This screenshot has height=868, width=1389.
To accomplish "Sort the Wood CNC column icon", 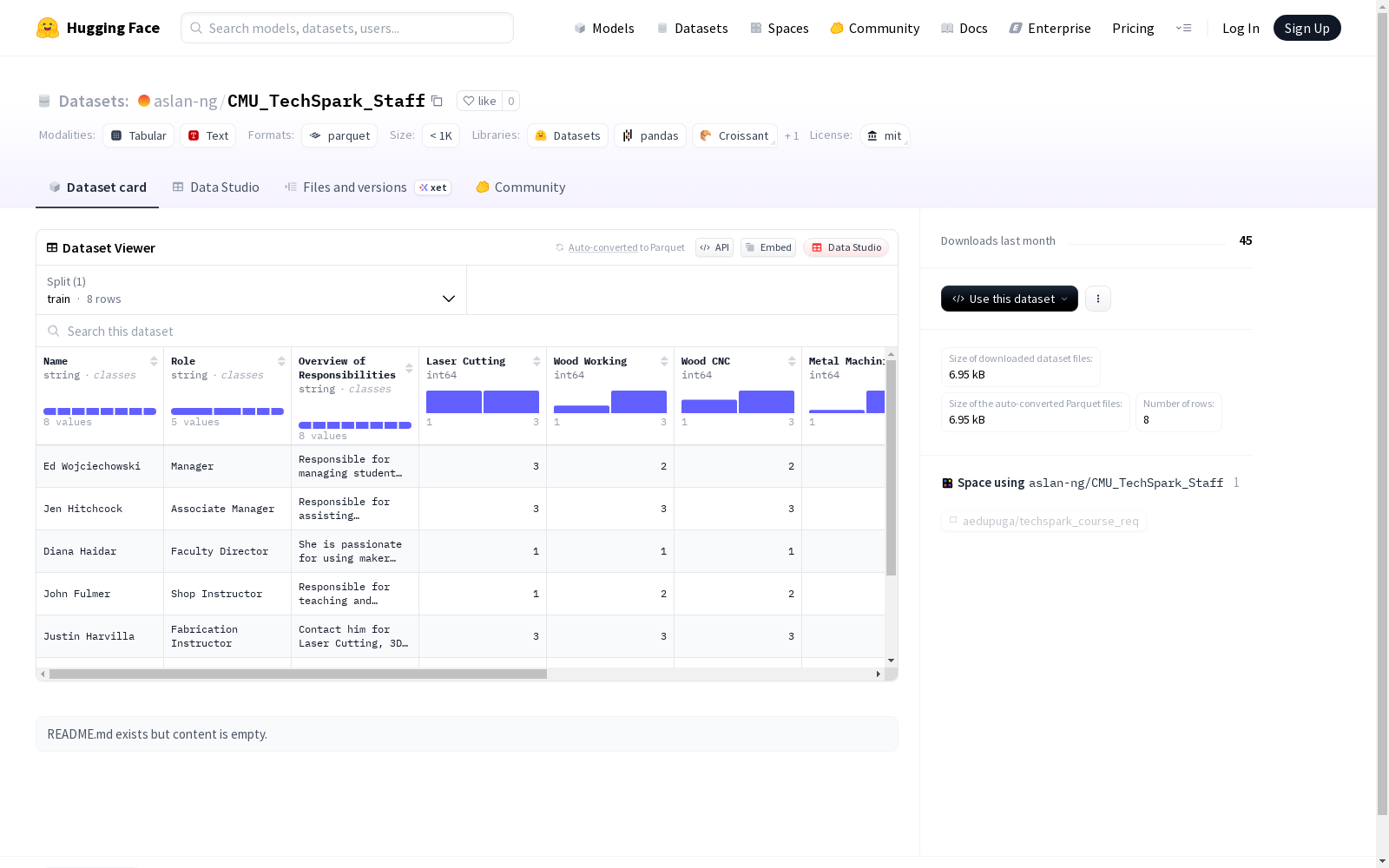I will click(792, 361).
